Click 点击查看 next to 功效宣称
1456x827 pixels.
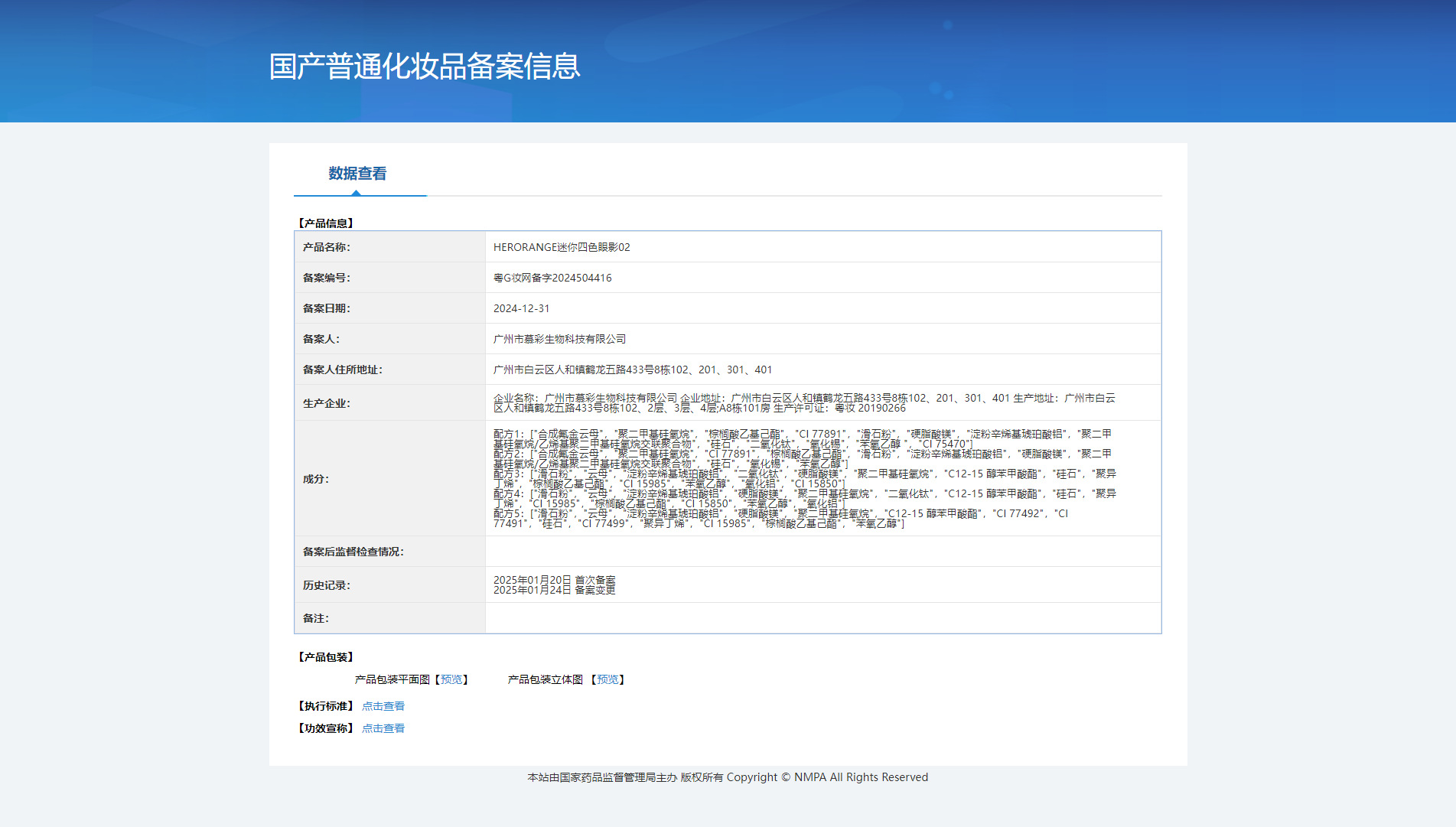383,728
